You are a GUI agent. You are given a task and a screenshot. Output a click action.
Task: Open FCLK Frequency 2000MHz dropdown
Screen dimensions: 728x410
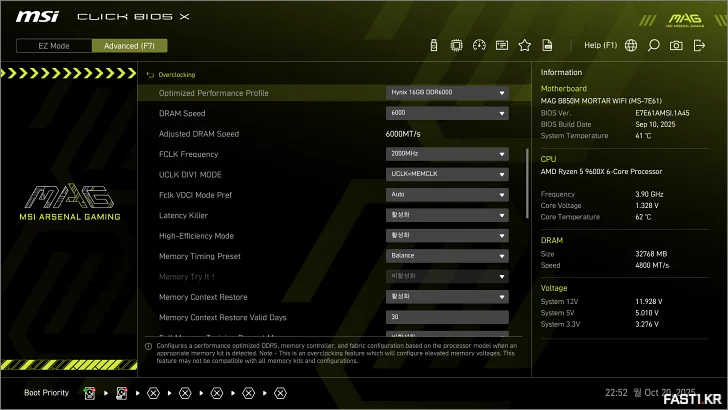447,154
